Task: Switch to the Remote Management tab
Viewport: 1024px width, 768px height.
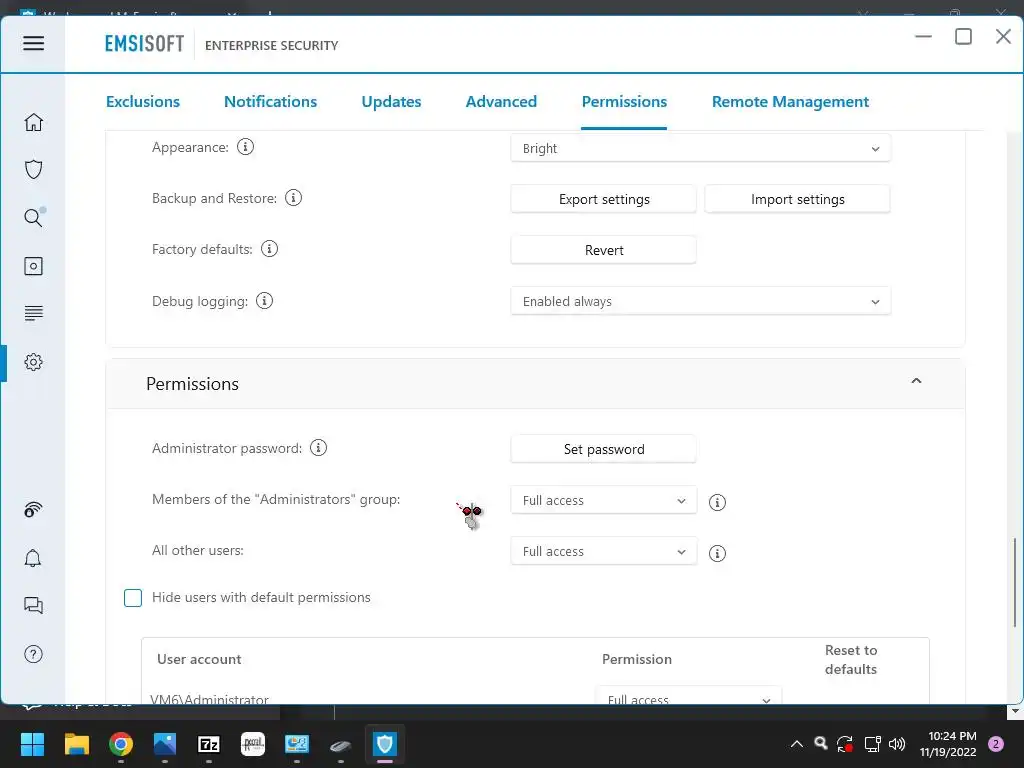Action: pyautogui.click(x=790, y=102)
